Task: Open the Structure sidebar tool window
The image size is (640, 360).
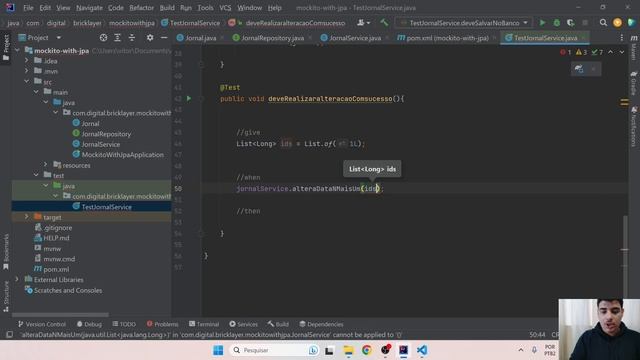Action: point(6,297)
